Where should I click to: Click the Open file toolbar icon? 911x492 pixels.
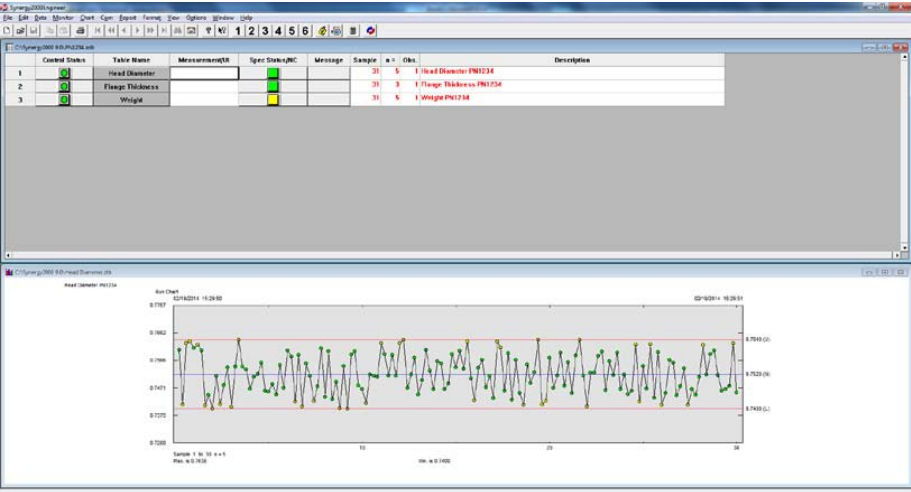coord(20,30)
